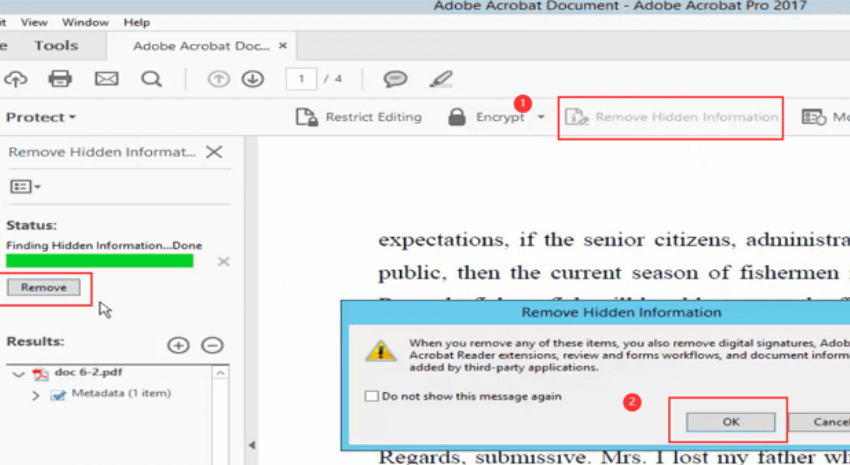This screenshot has width=850, height=465.
Task: Open the Protect dropdown
Action: pyautogui.click(x=41, y=117)
